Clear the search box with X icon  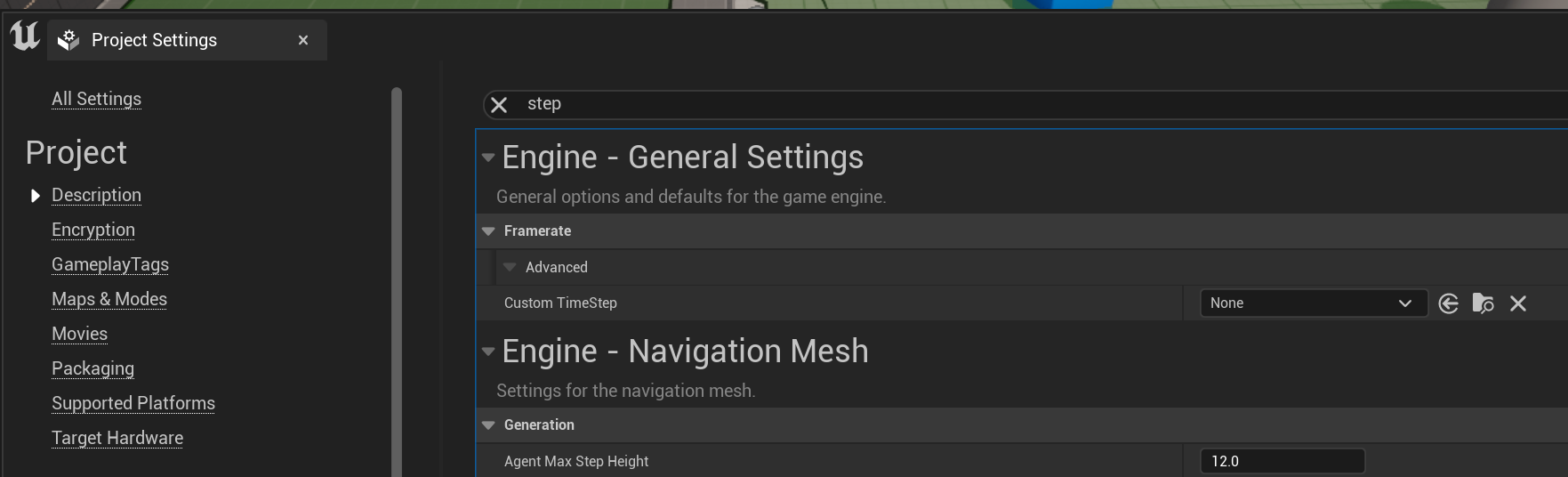tap(499, 105)
